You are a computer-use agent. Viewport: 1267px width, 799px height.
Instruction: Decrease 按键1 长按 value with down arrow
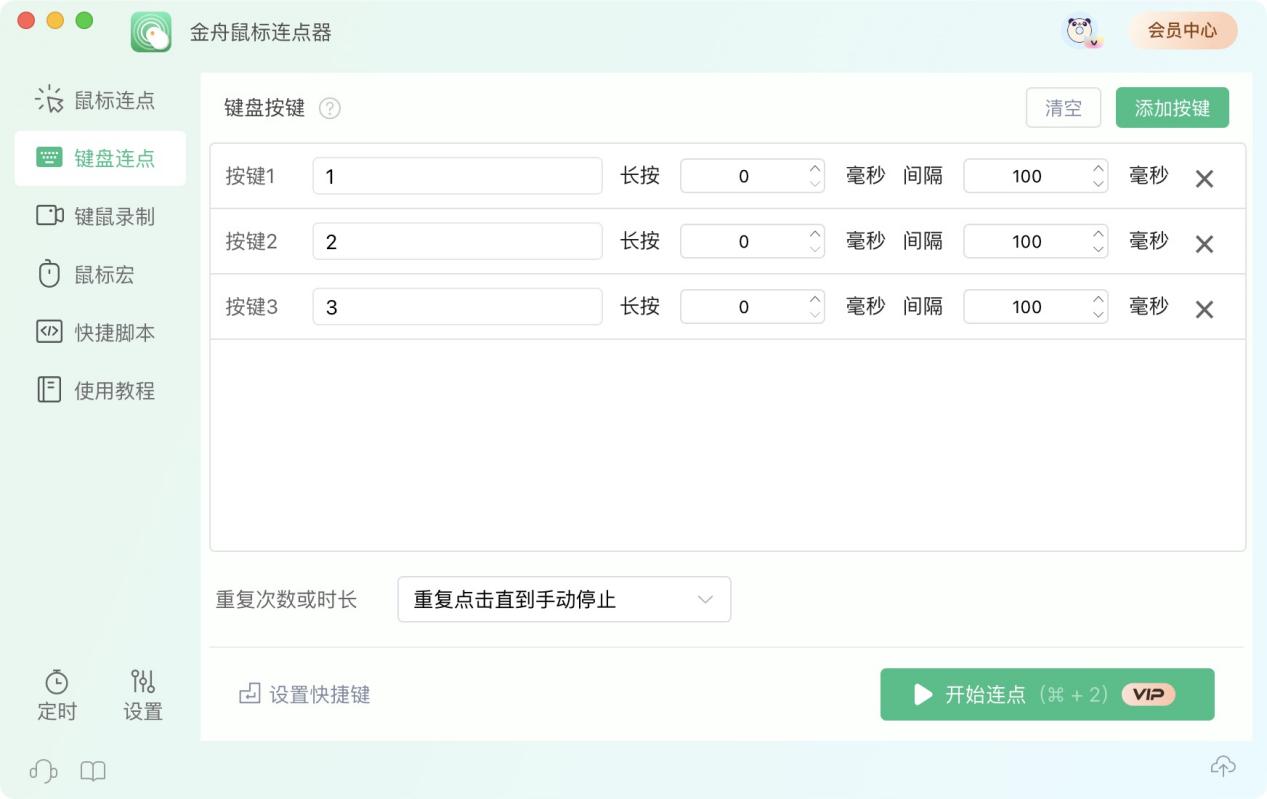point(815,184)
